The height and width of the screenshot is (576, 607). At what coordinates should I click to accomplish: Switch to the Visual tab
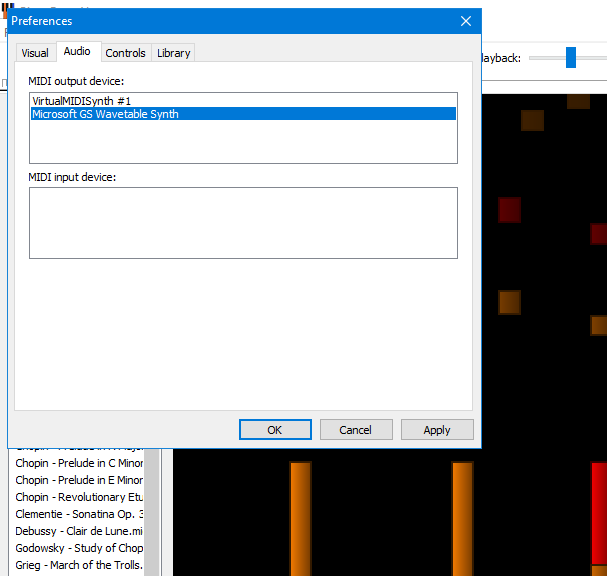tap(35, 53)
